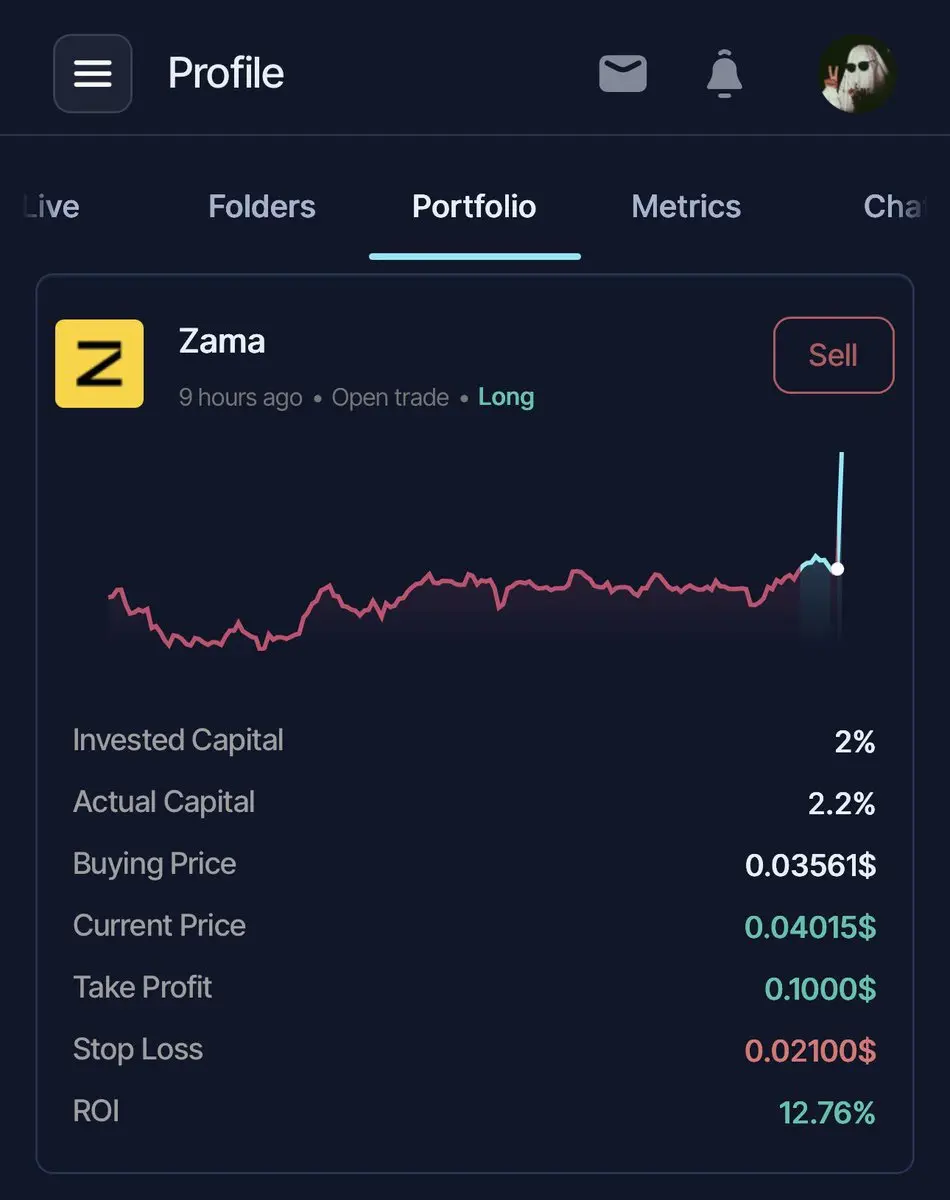950x1200 pixels.
Task: Click the Profile page title
Action: (226, 73)
